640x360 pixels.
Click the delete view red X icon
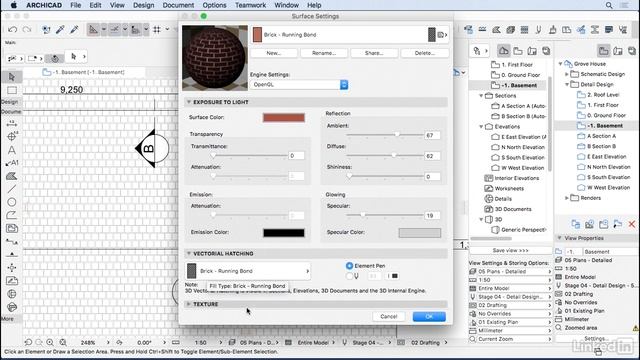click(631, 224)
